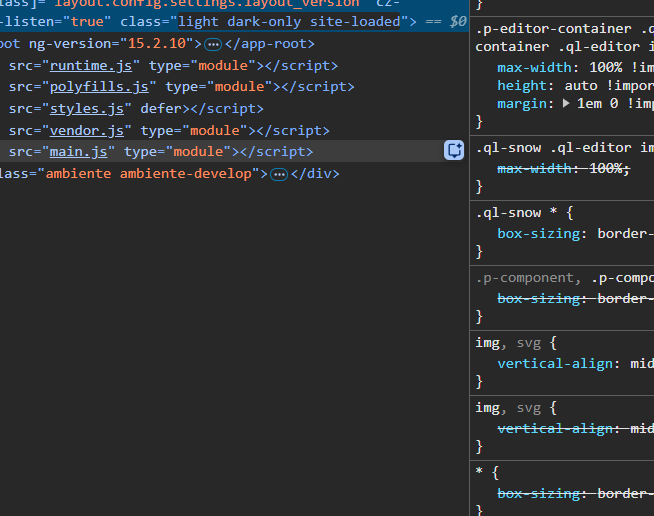This screenshot has width=654, height=516.
Task: Open the polyfills.js script link
Action: click(103, 87)
